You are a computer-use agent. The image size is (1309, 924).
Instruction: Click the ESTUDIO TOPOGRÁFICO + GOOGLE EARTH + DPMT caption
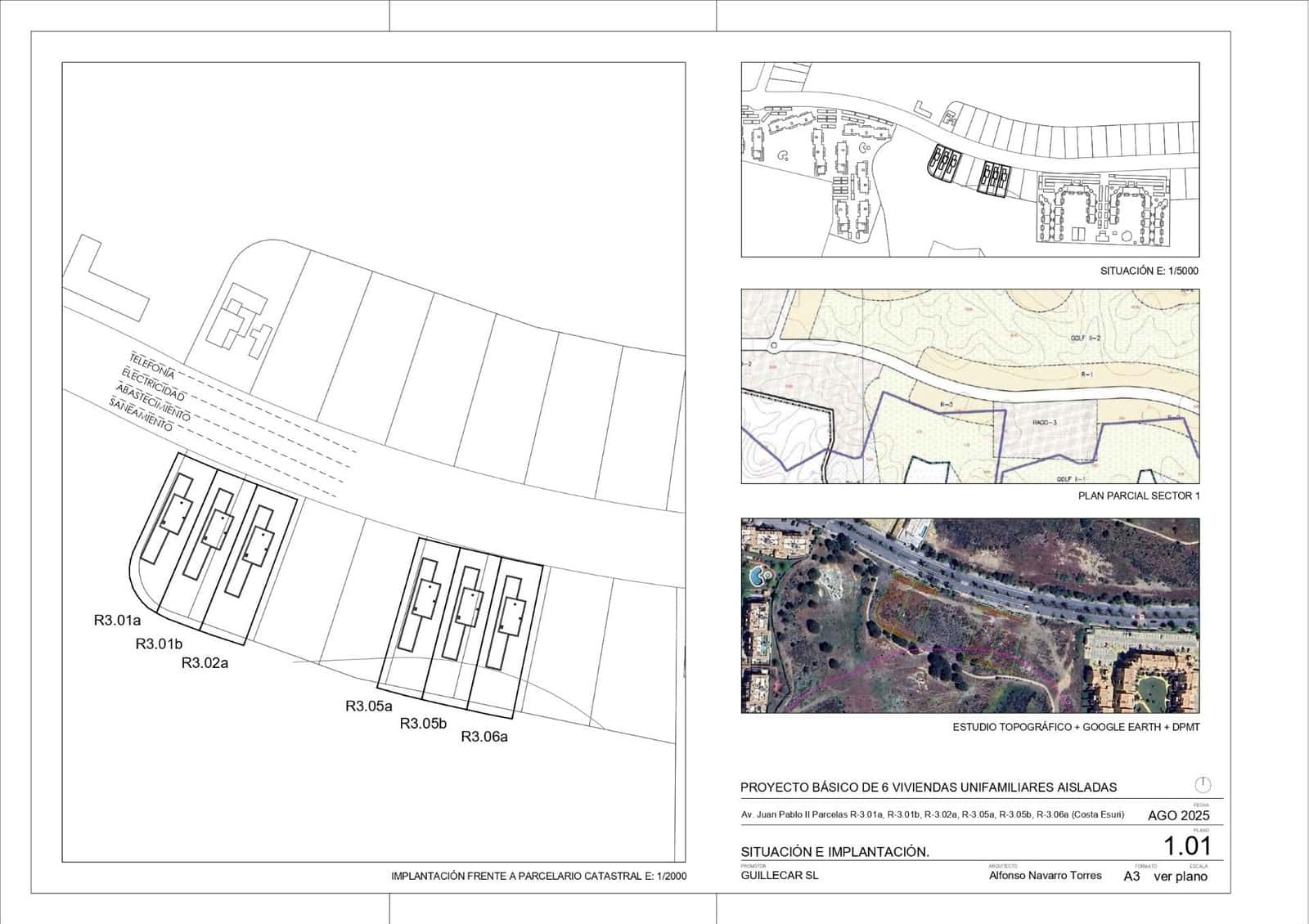click(1076, 726)
